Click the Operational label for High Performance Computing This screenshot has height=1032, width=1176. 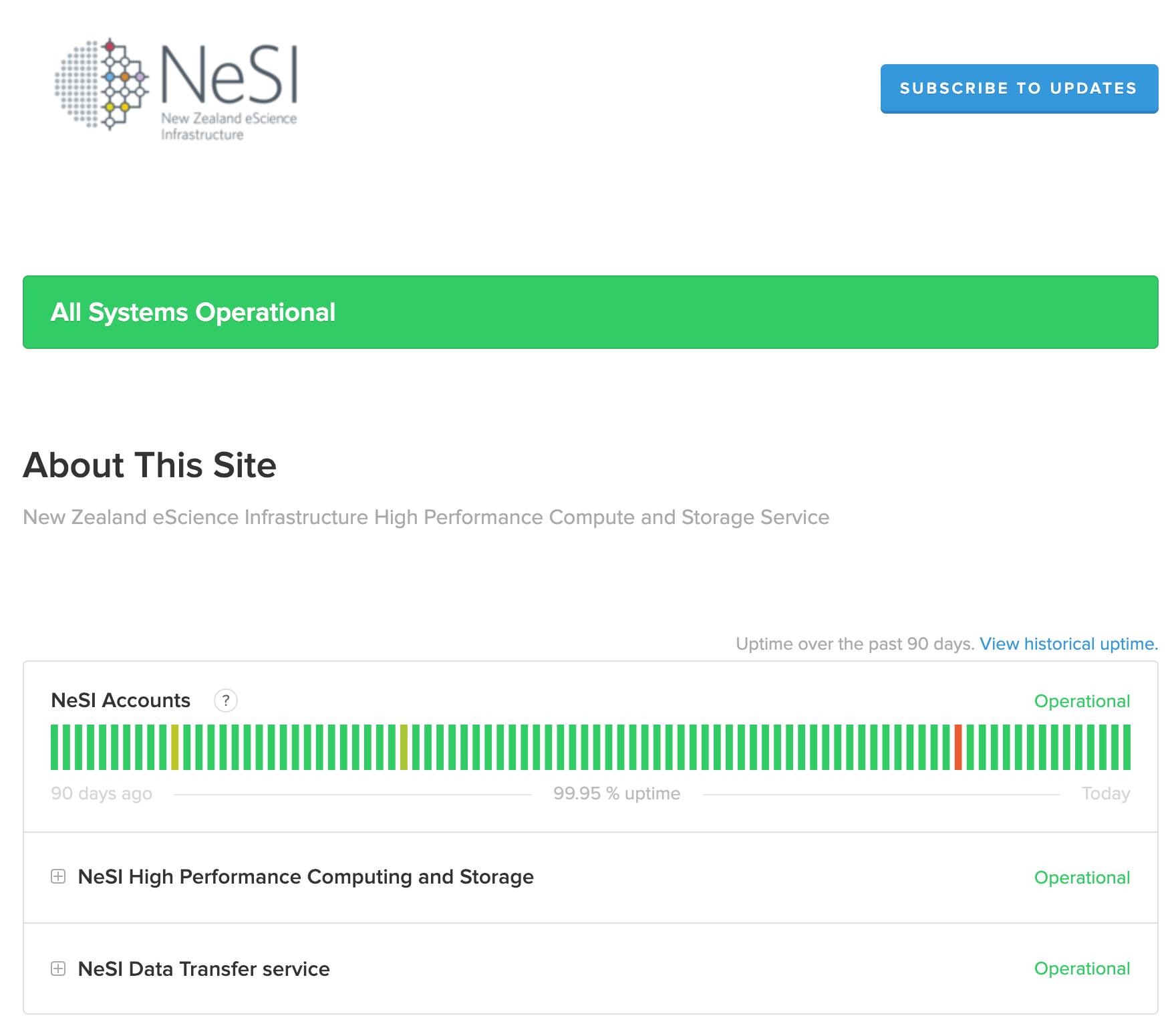1082,877
